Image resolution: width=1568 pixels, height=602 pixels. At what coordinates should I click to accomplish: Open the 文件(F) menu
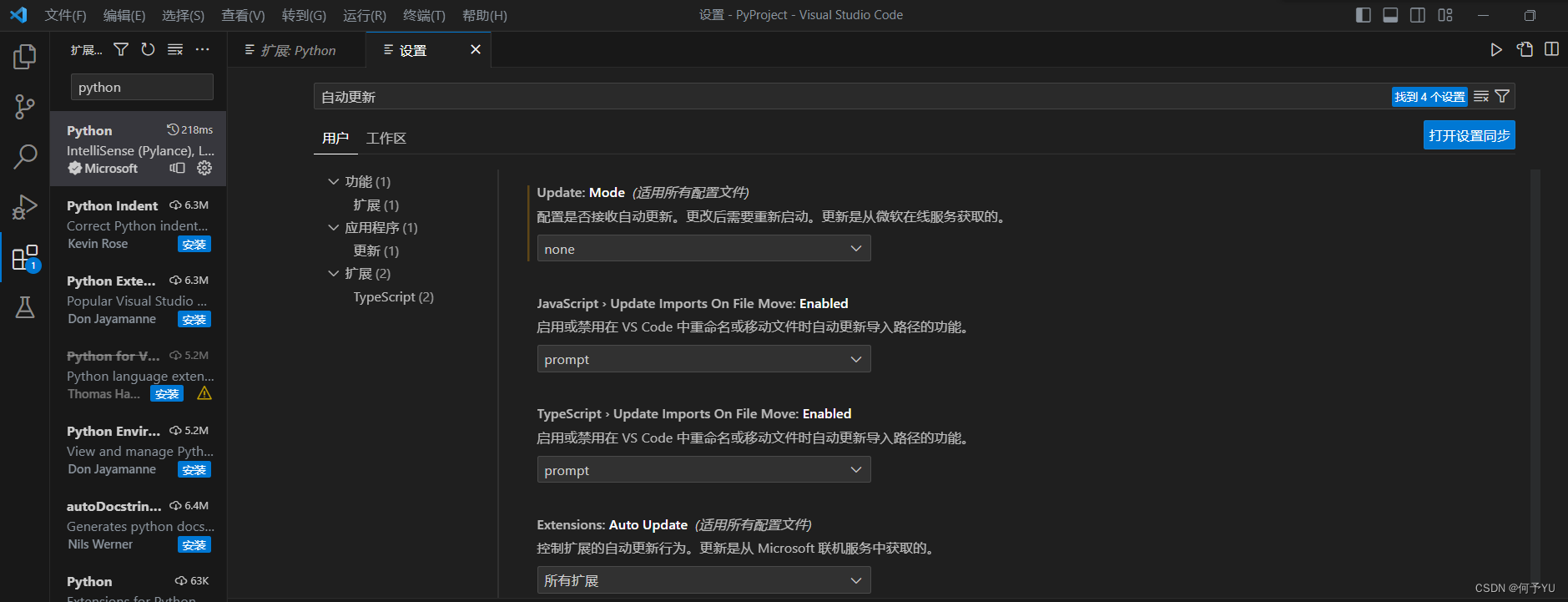tap(65, 15)
